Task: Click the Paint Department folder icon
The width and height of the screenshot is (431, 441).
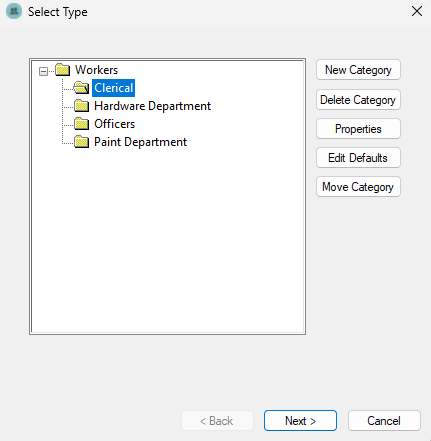Action: (82, 142)
